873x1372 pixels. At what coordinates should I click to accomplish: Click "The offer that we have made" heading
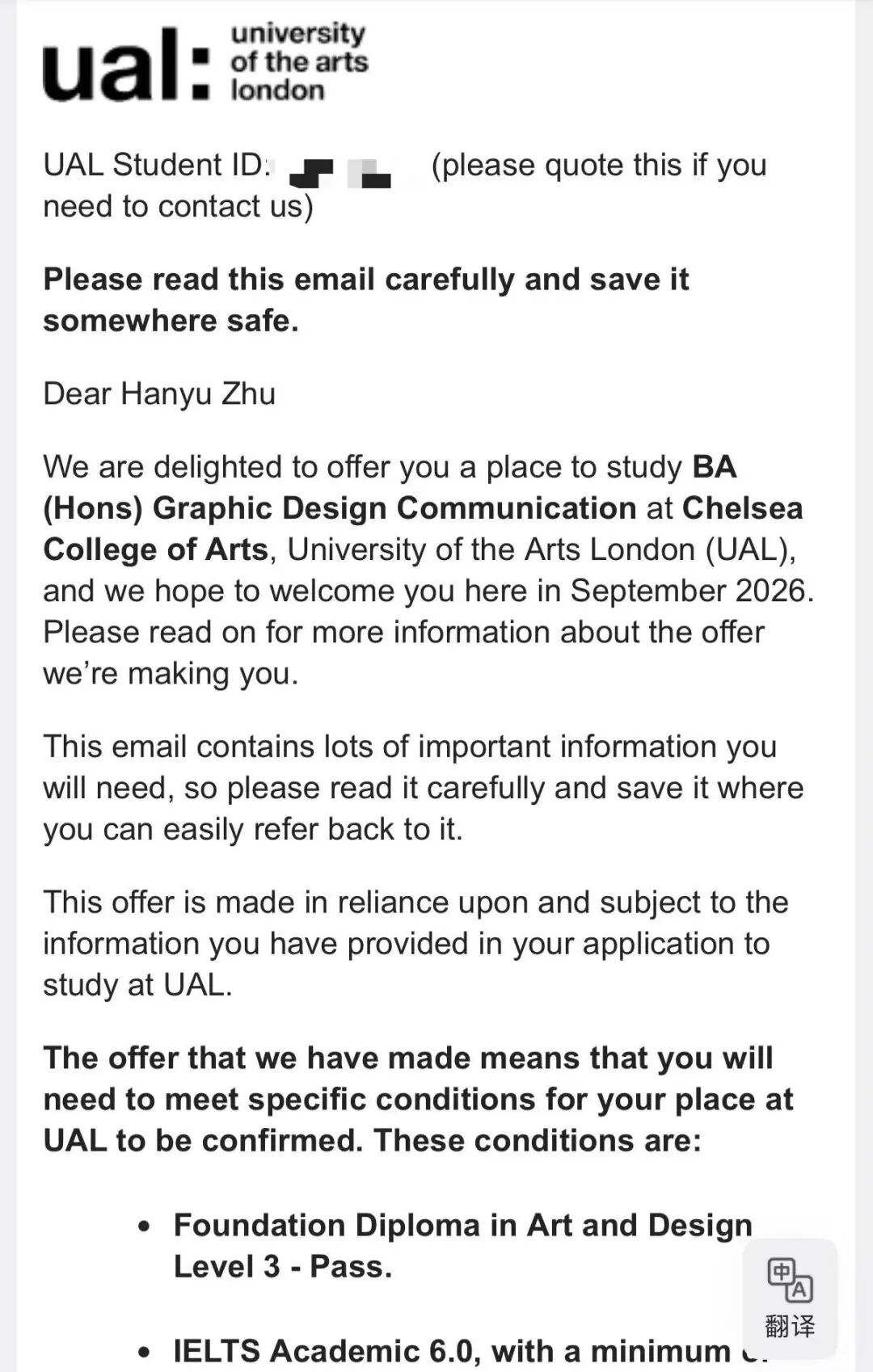(x=419, y=1100)
